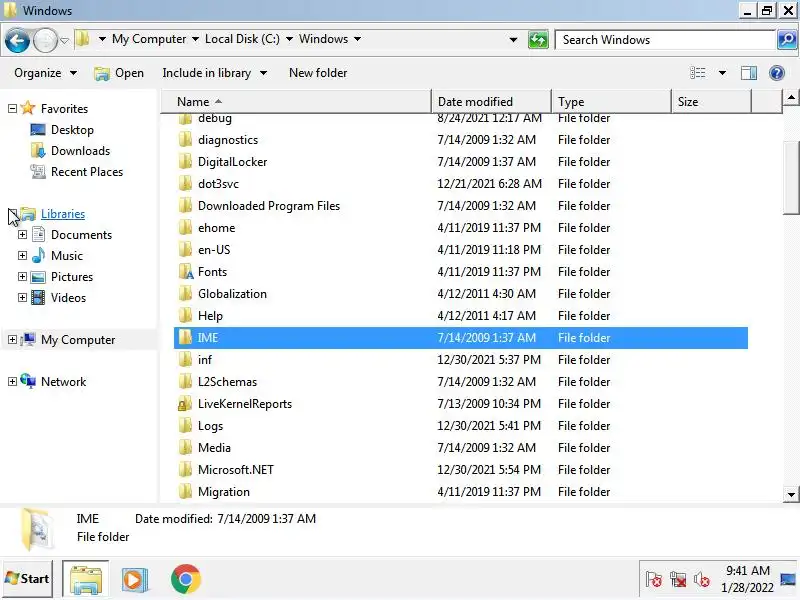Open the Organize menu
This screenshot has height=600, width=800.
click(x=45, y=73)
